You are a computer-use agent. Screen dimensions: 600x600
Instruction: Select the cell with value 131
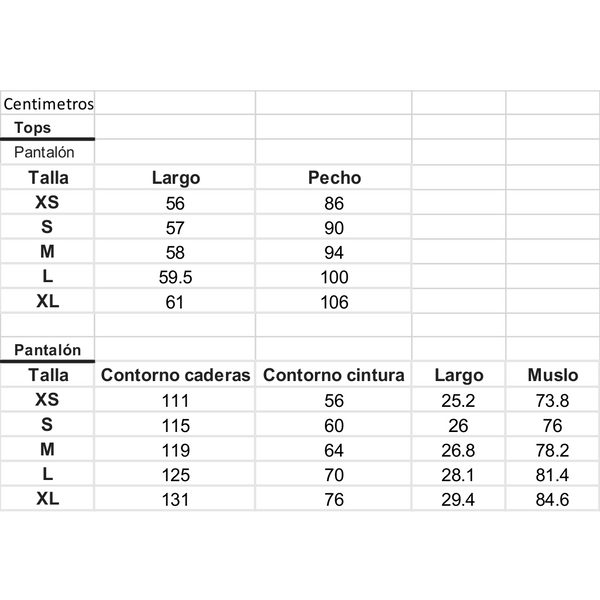tap(175, 499)
